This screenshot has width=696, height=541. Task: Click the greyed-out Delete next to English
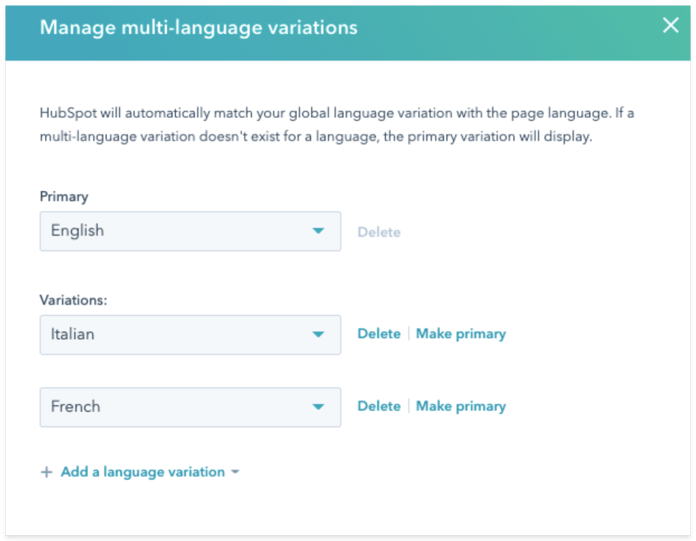[379, 232]
